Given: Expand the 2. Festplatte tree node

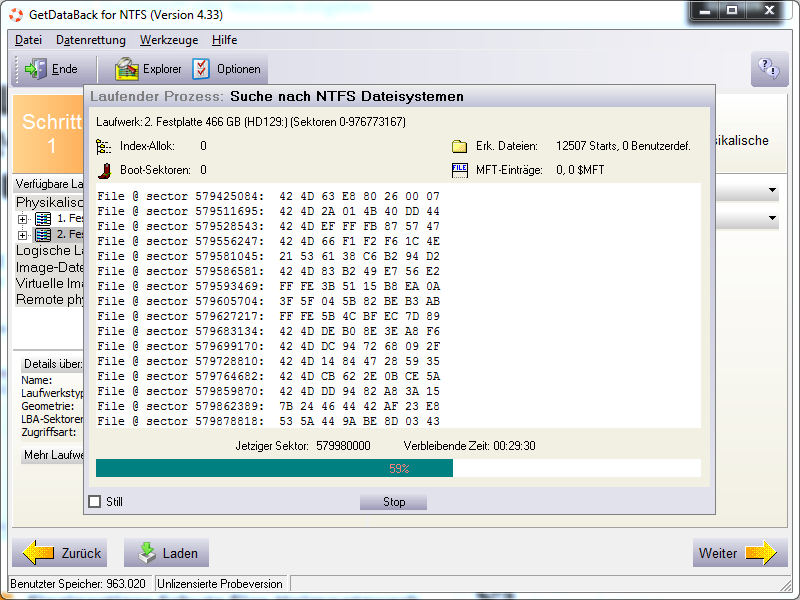Looking at the screenshot, I should (22, 235).
